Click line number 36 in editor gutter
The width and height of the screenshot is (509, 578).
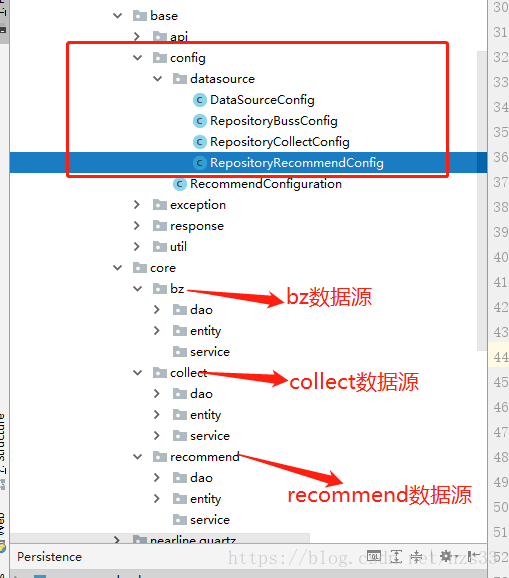pos(501,157)
